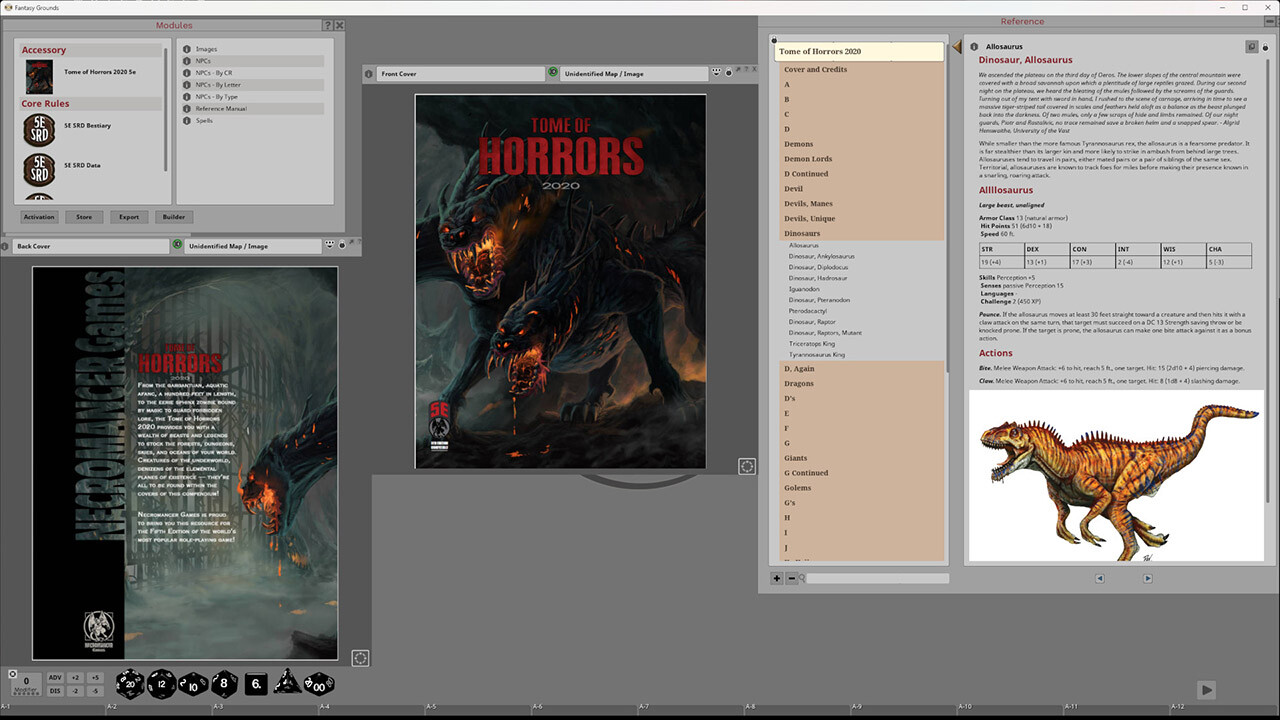Open the 5E SRD Bestiary module icon

(38, 130)
